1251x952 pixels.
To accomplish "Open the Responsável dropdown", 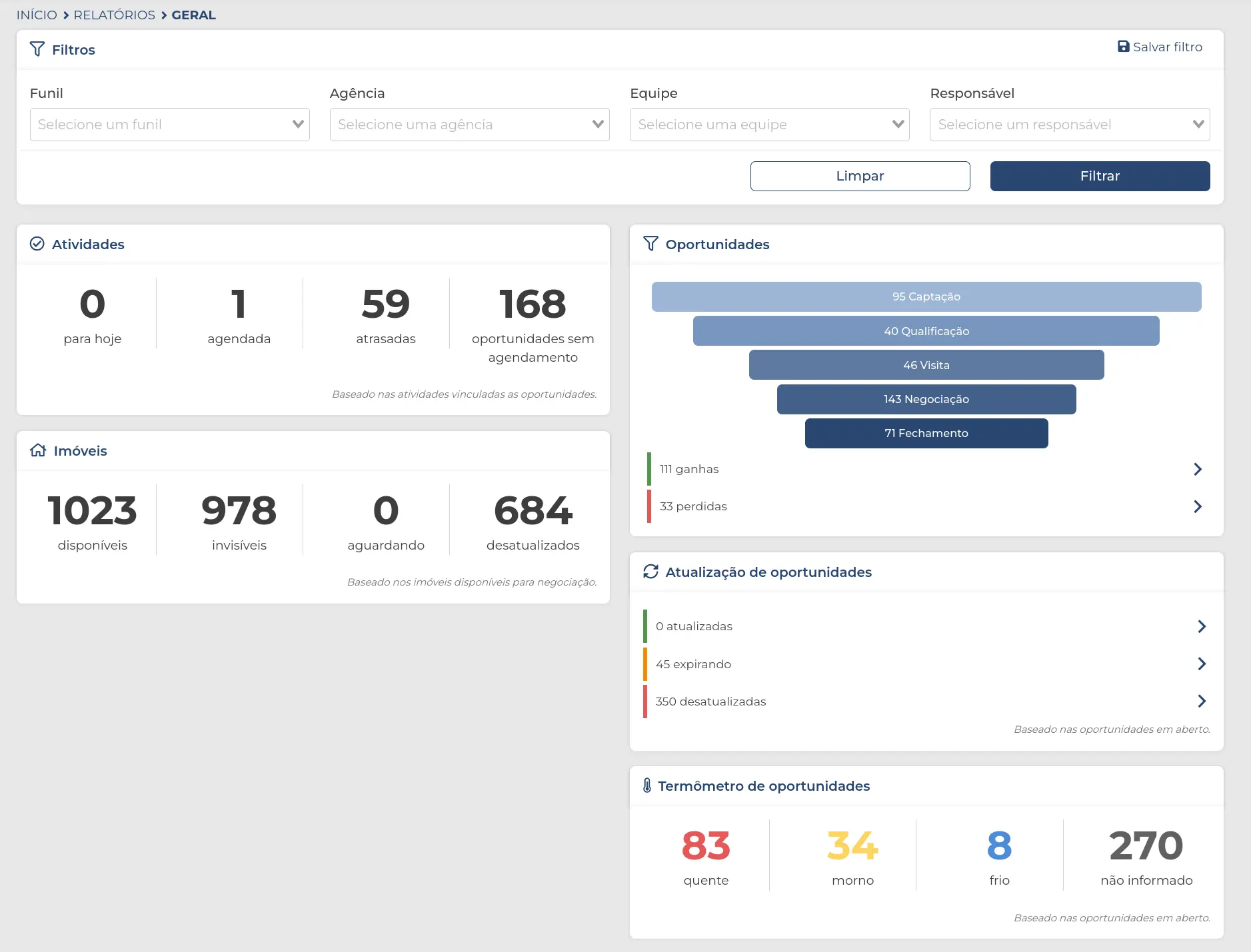I will click(x=1070, y=125).
